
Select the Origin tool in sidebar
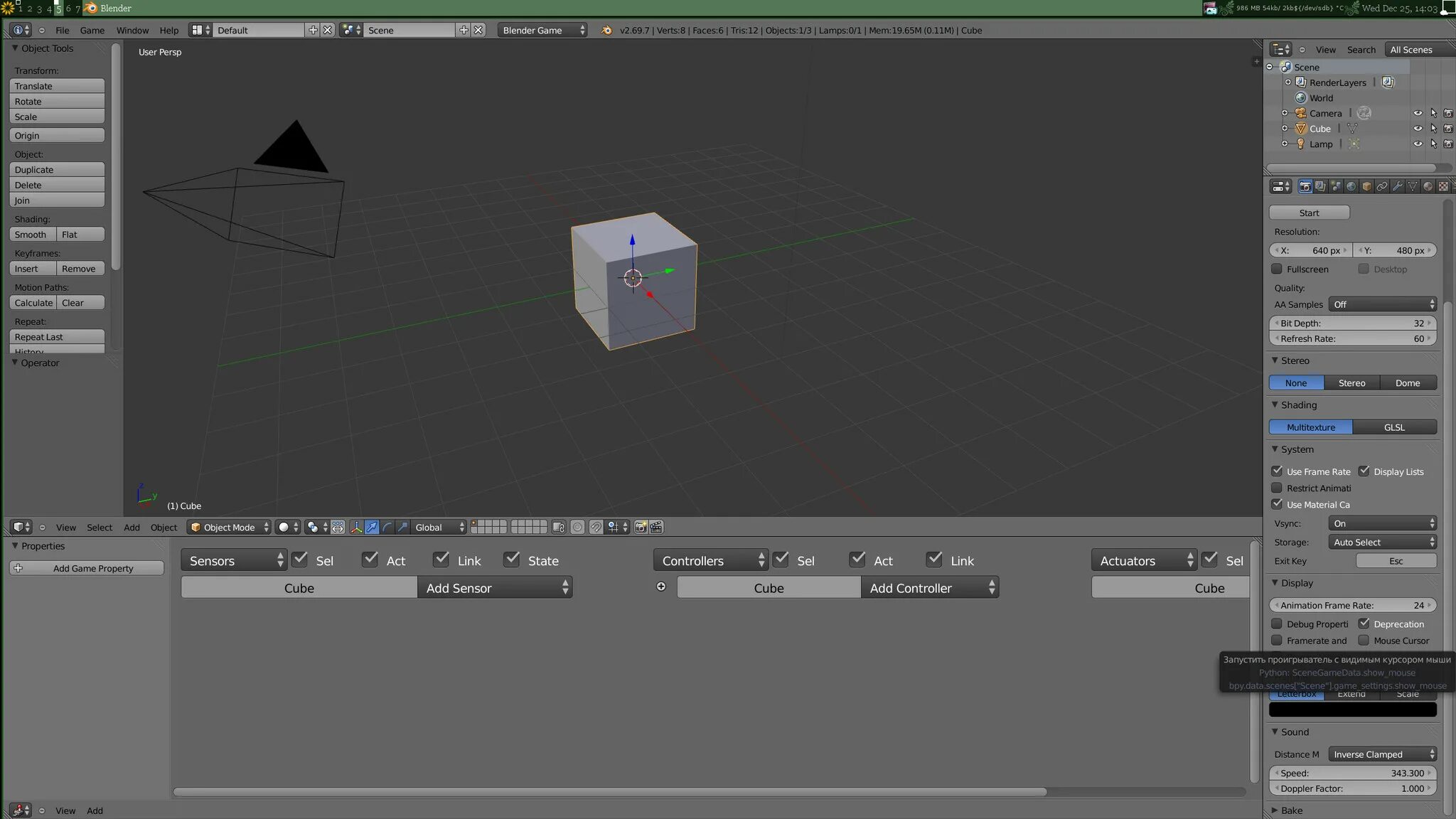(x=57, y=134)
